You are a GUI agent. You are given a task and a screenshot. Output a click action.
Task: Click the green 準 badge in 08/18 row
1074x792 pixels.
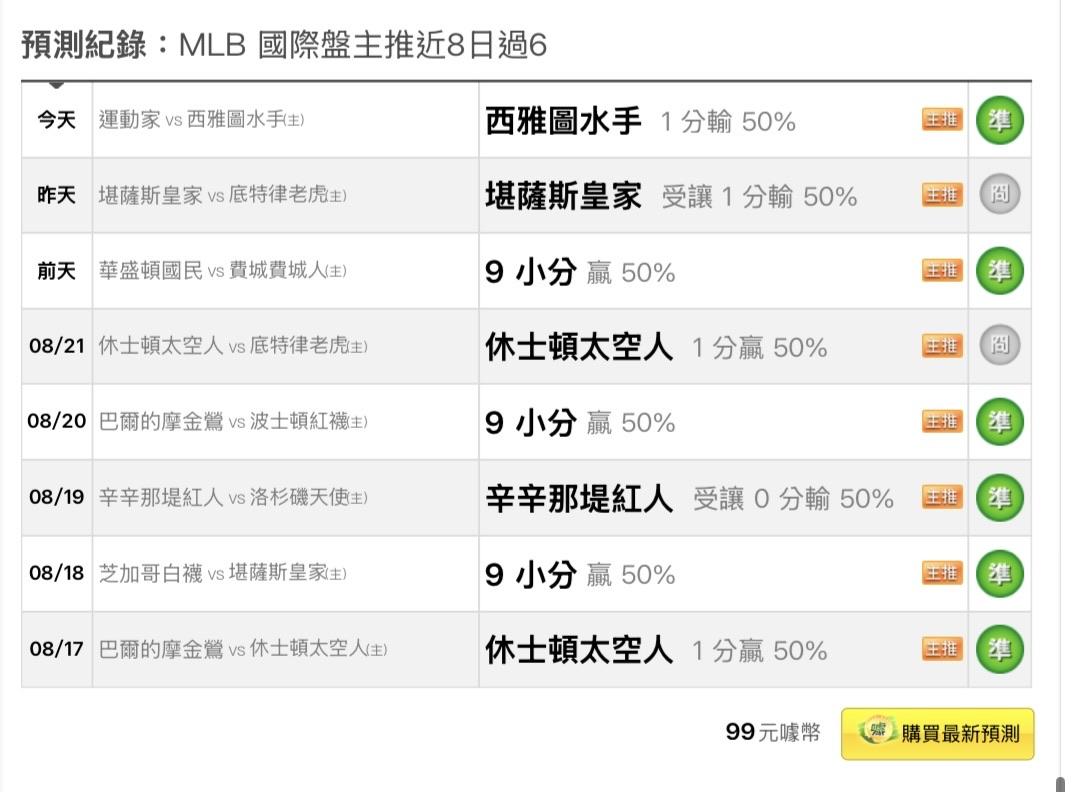[999, 573]
